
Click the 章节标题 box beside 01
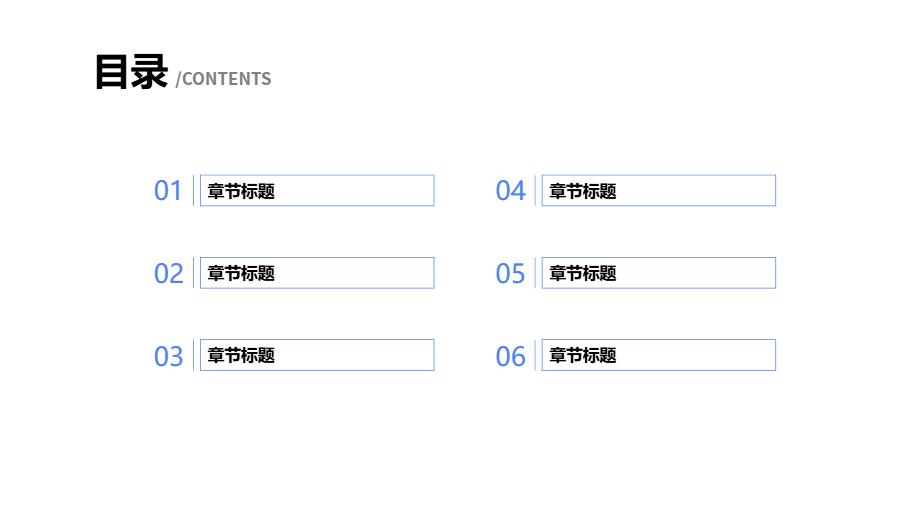317,191
